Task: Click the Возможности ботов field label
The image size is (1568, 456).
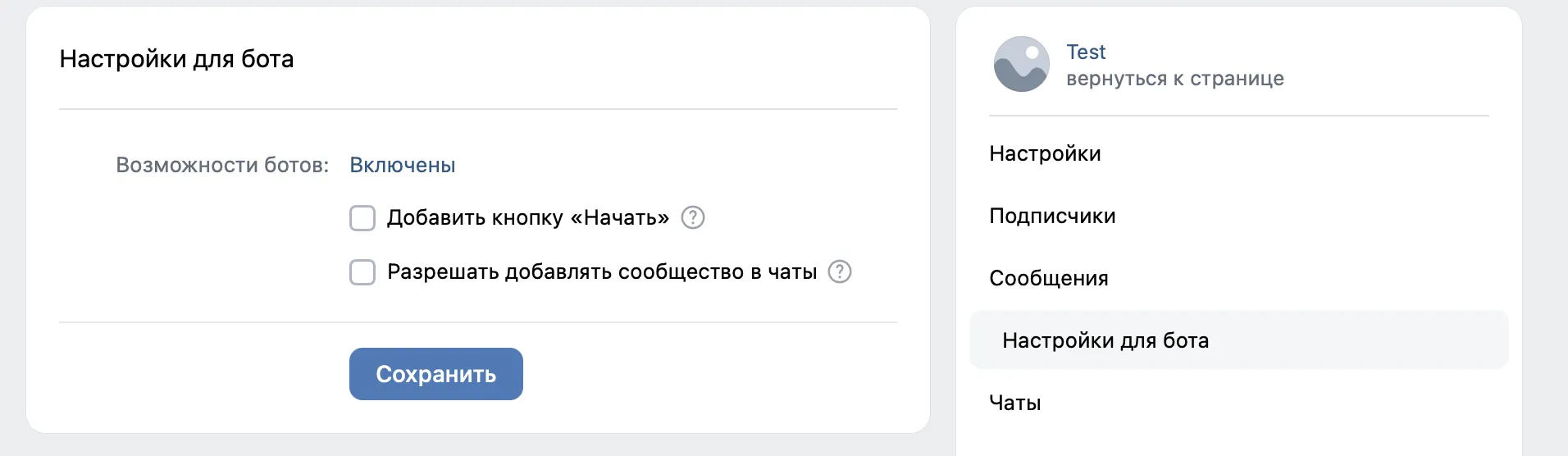Action: (x=221, y=165)
